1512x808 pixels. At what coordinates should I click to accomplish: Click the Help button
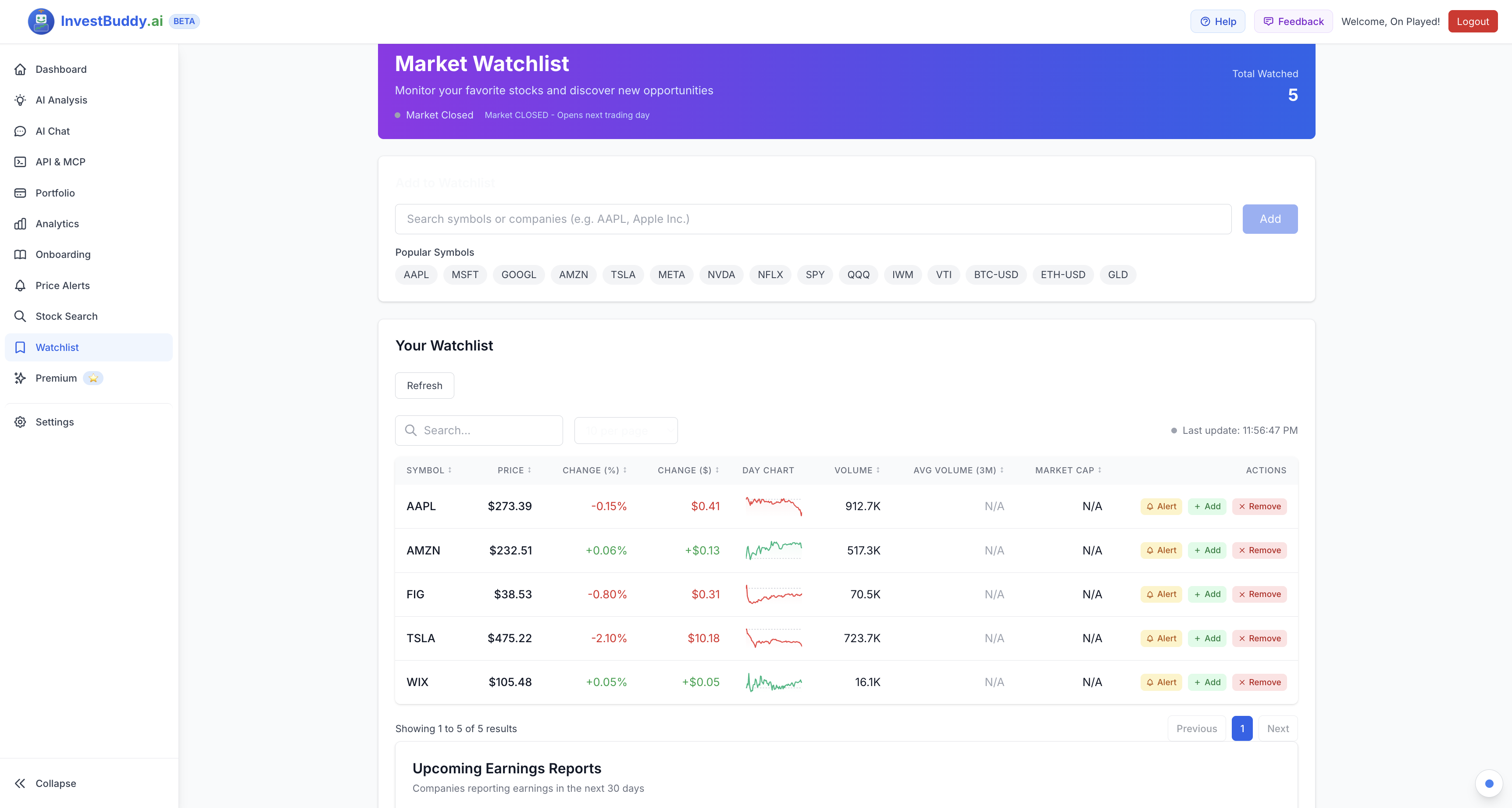pyautogui.click(x=1217, y=22)
